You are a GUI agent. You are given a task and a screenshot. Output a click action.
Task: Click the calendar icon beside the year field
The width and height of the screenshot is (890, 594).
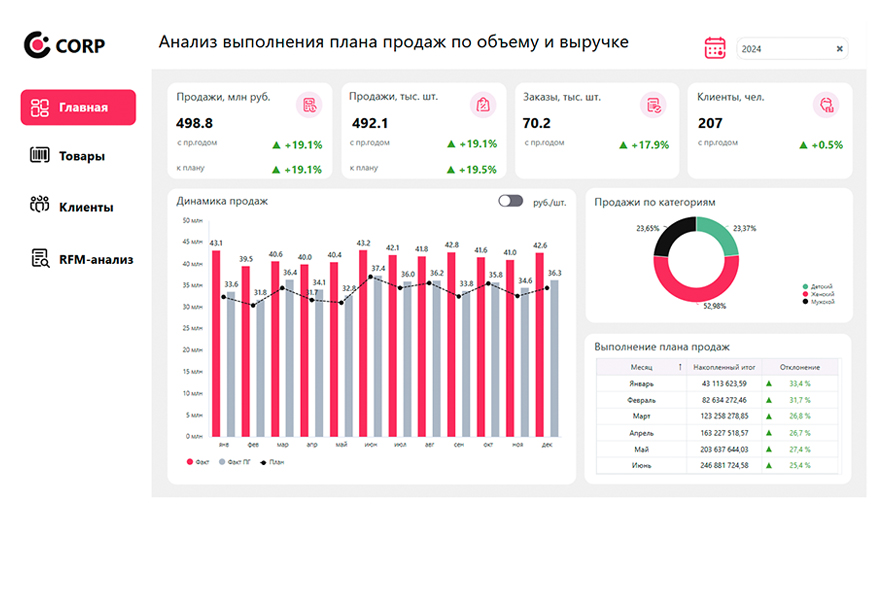coord(715,48)
